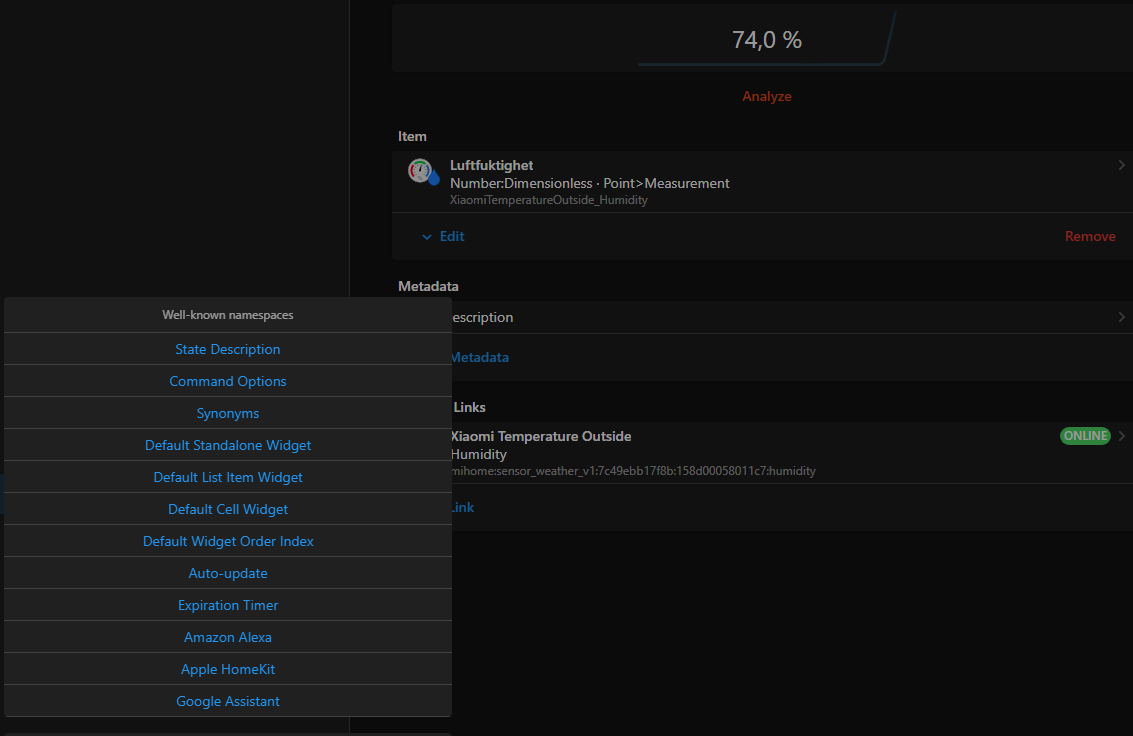The height and width of the screenshot is (736, 1133).
Task: Click the ONLINE status badge
Action: [x=1085, y=436]
